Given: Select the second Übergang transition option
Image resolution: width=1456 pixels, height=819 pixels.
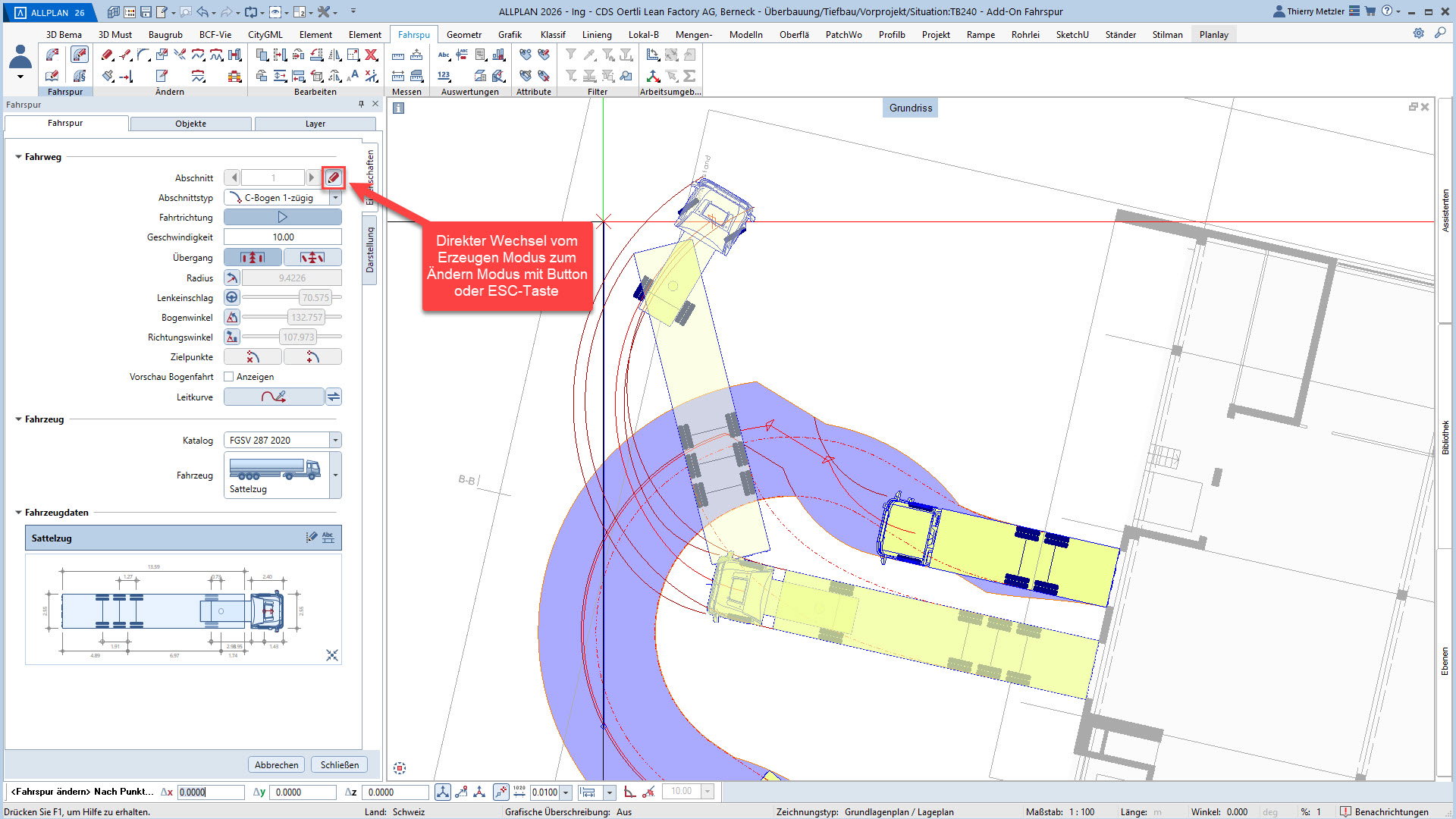Looking at the screenshot, I should click(312, 258).
